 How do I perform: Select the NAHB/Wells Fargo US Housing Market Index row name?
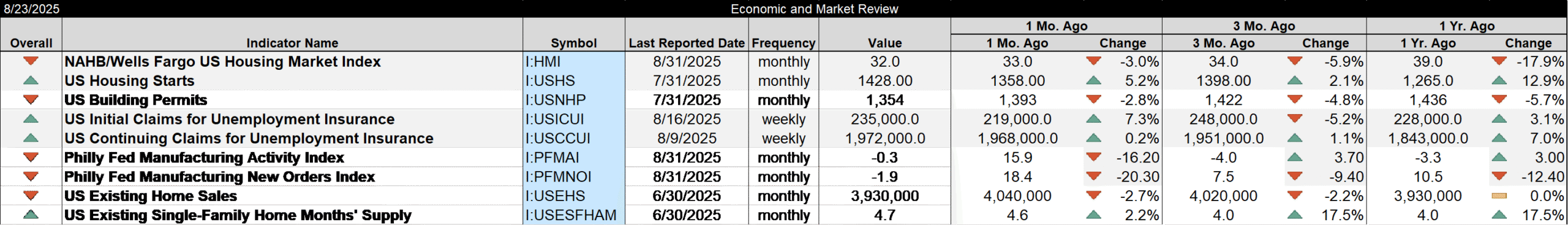click(222, 61)
